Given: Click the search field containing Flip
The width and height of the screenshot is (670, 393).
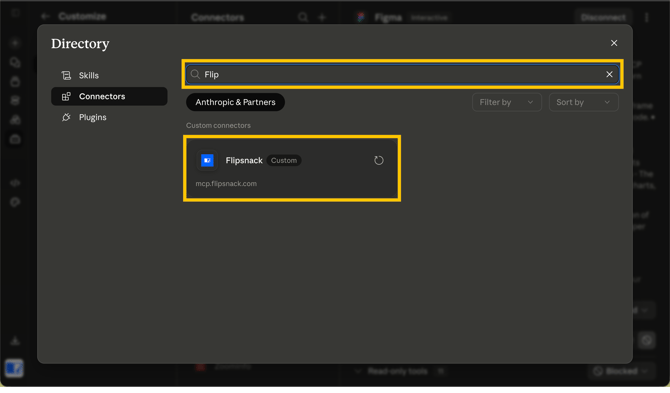Looking at the screenshot, I should (x=402, y=75).
